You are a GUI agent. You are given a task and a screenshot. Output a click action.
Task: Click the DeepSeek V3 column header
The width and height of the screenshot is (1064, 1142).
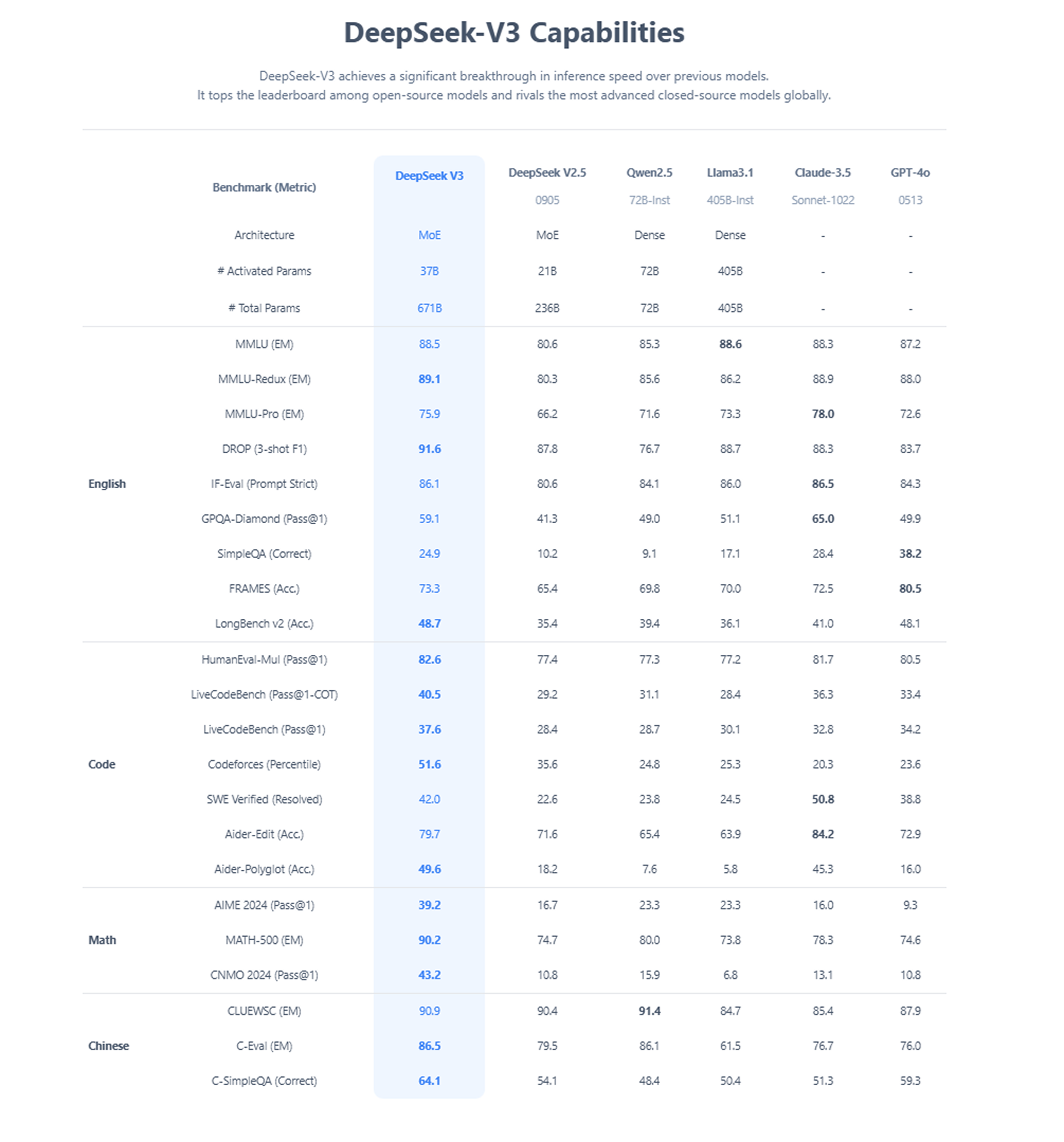pos(429,176)
